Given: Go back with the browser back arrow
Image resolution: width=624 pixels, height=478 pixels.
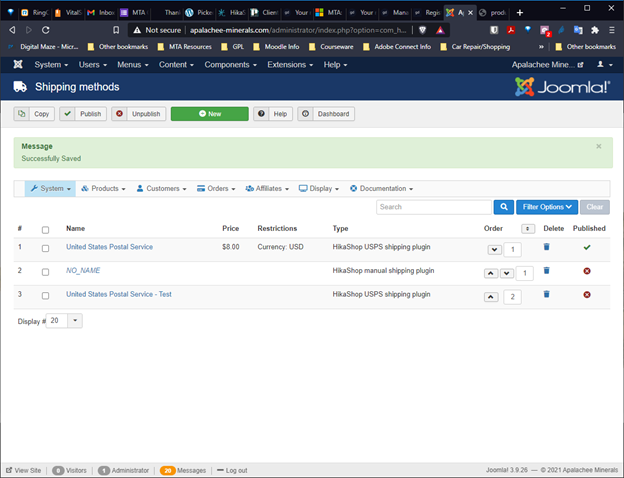Looking at the screenshot, I should click(12, 30).
